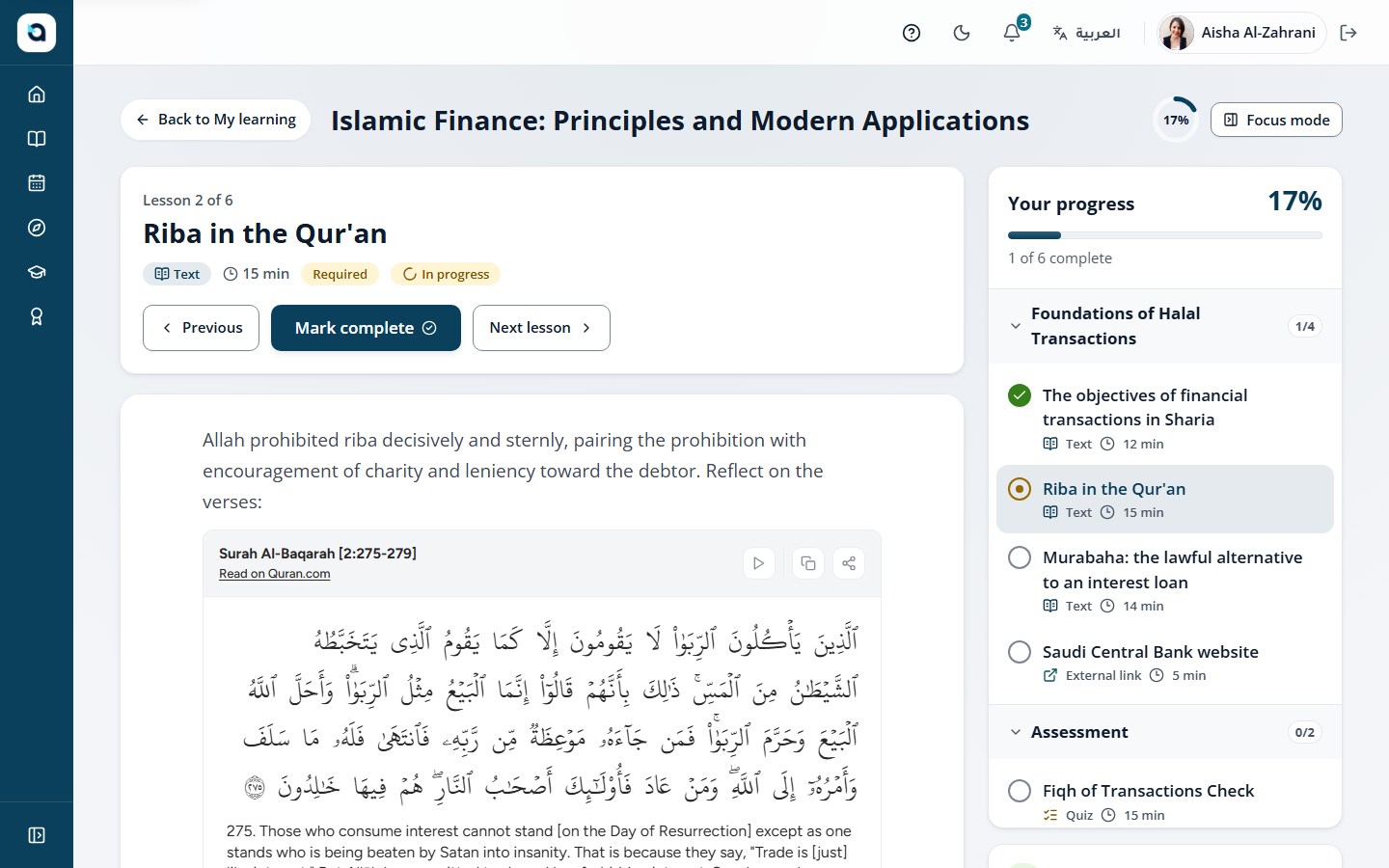The width and height of the screenshot is (1389, 868).
Task: Click the log out icon
Action: point(1348,33)
